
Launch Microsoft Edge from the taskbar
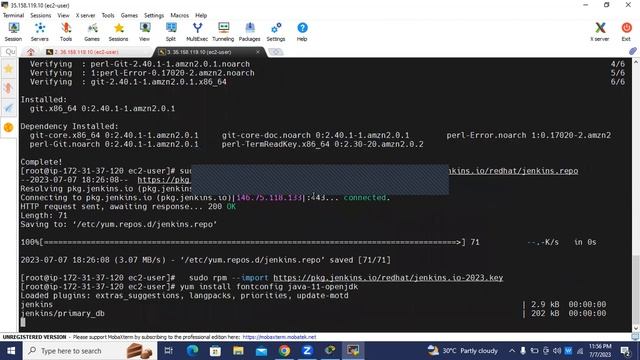[x=192, y=351]
